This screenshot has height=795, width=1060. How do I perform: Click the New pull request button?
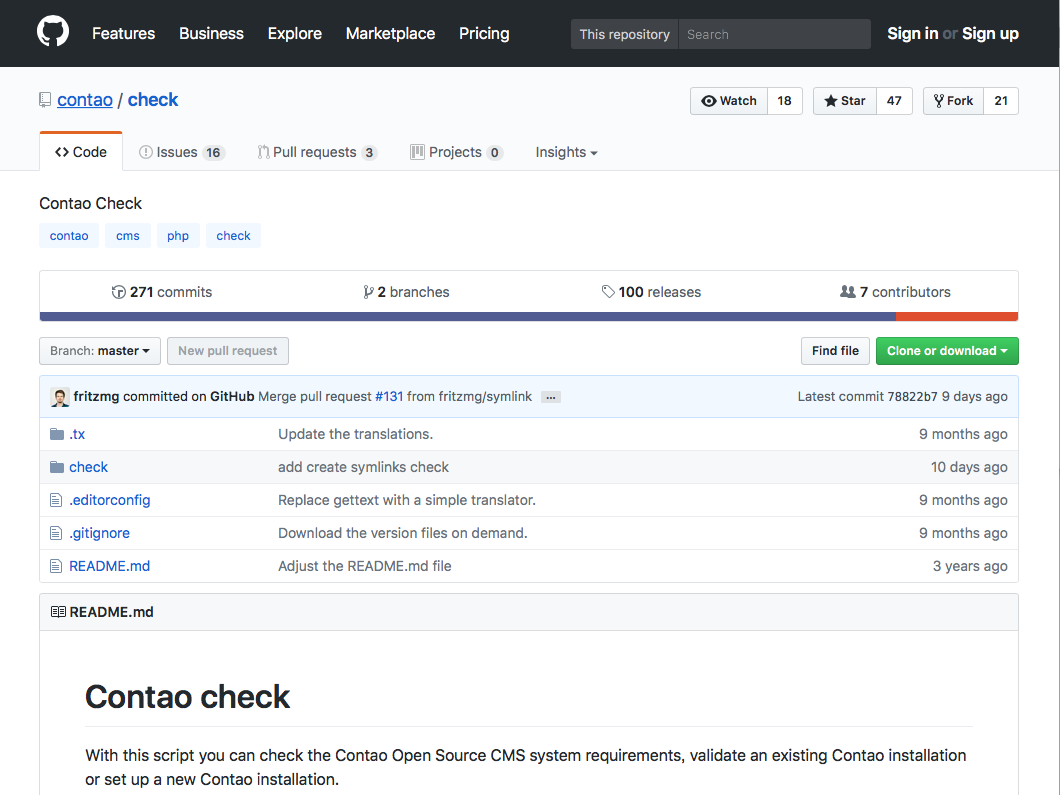tap(228, 351)
